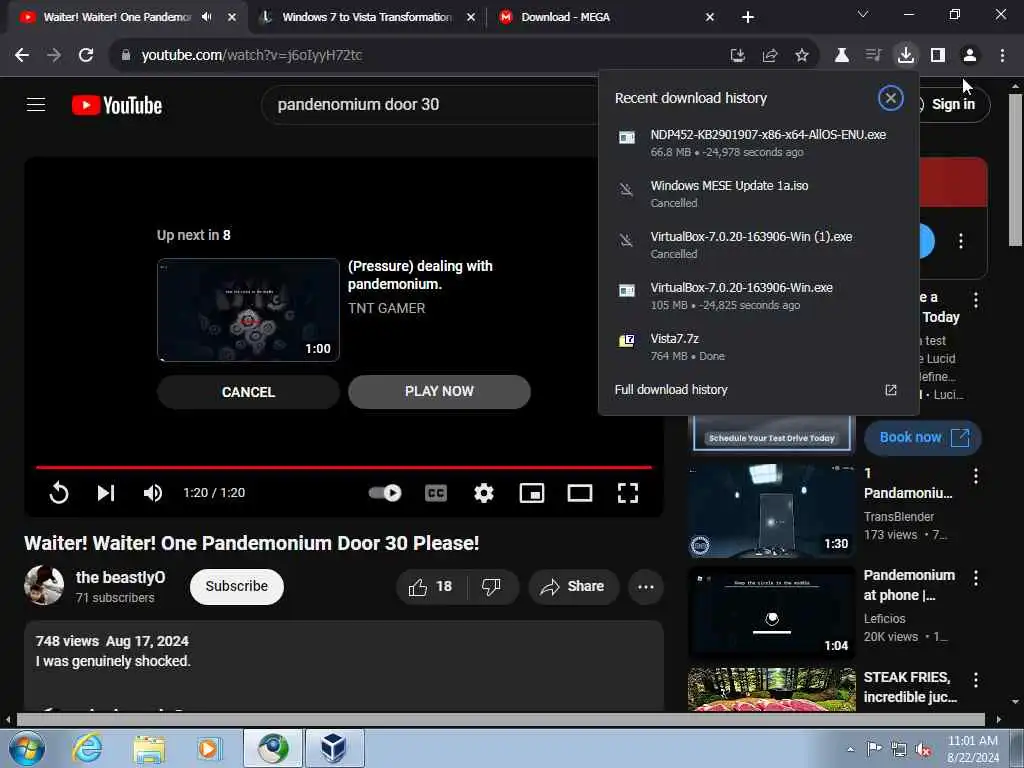Screen dimensions: 1024x768
Task: Click the Windows MESE Update 1a.iso entry
Action: pos(759,194)
